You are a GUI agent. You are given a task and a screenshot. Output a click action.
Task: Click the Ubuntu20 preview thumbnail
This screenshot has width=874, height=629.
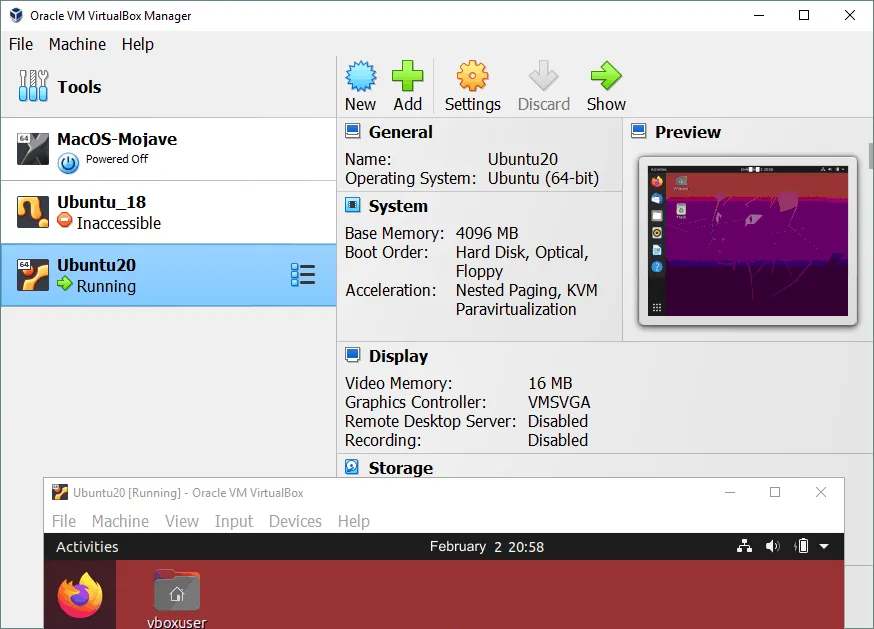pyautogui.click(x=747, y=240)
